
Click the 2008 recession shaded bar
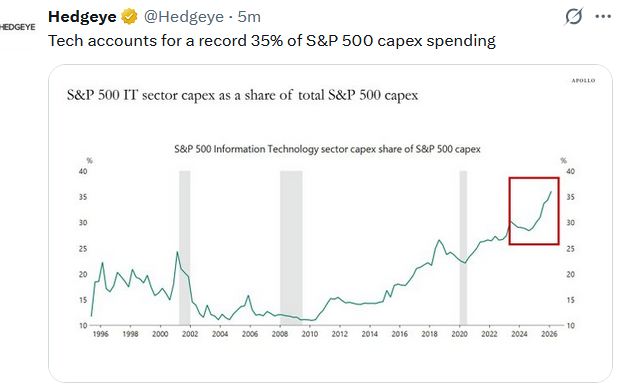291,248
